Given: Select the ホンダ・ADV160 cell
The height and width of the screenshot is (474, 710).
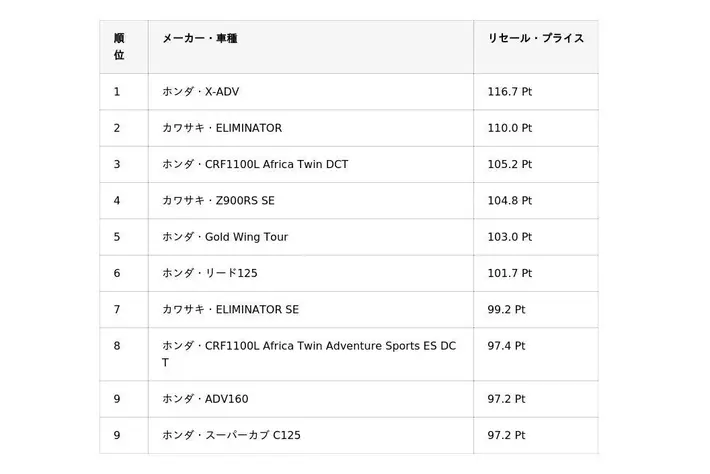Looking at the screenshot, I should pyautogui.click(x=205, y=399).
